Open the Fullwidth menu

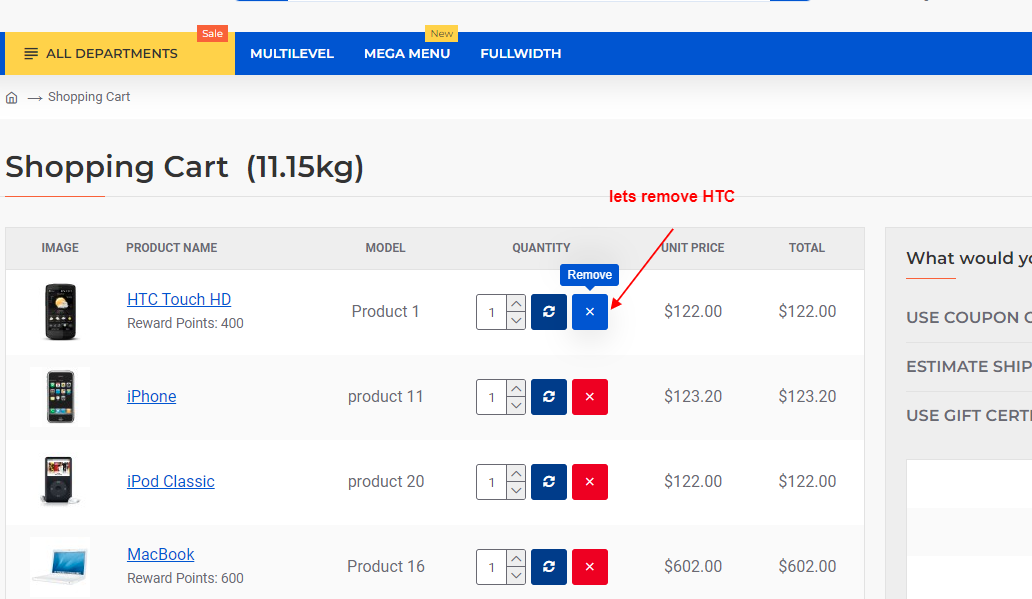[521, 53]
